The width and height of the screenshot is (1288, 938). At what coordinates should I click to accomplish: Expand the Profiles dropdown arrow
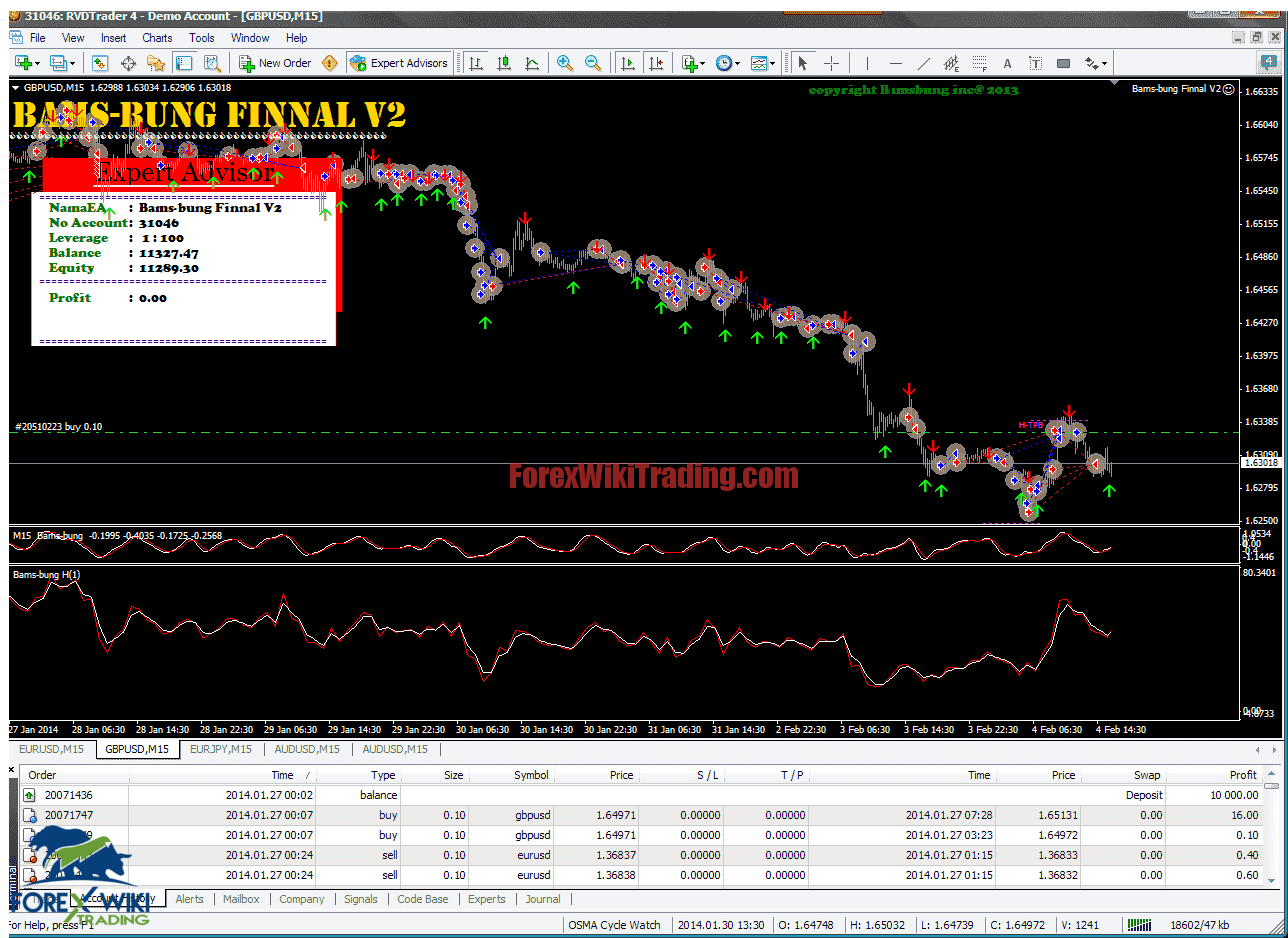tap(73, 63)
